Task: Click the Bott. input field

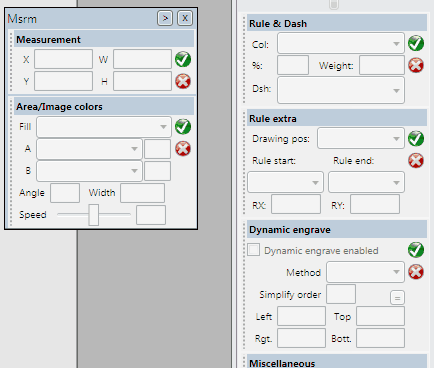Action: pyautogui.click(x=380, y=338)
